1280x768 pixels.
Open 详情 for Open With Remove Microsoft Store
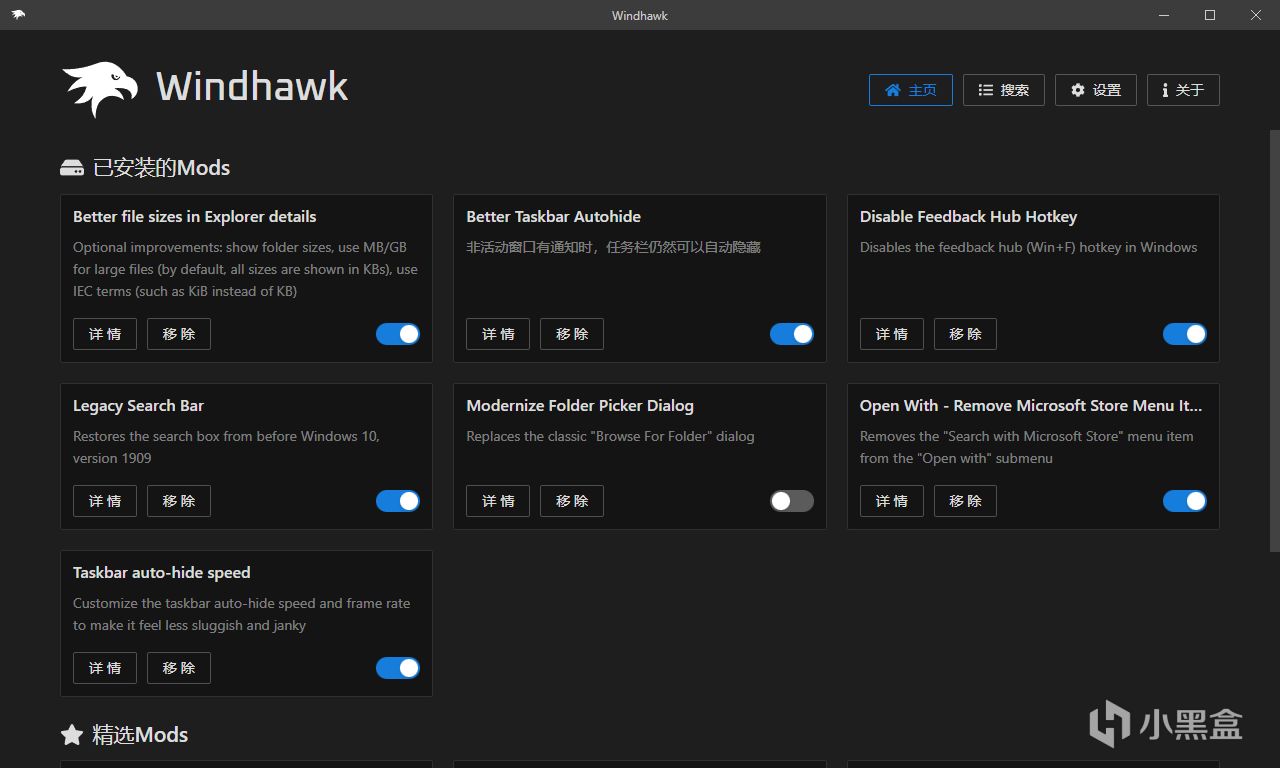[892, 501]
